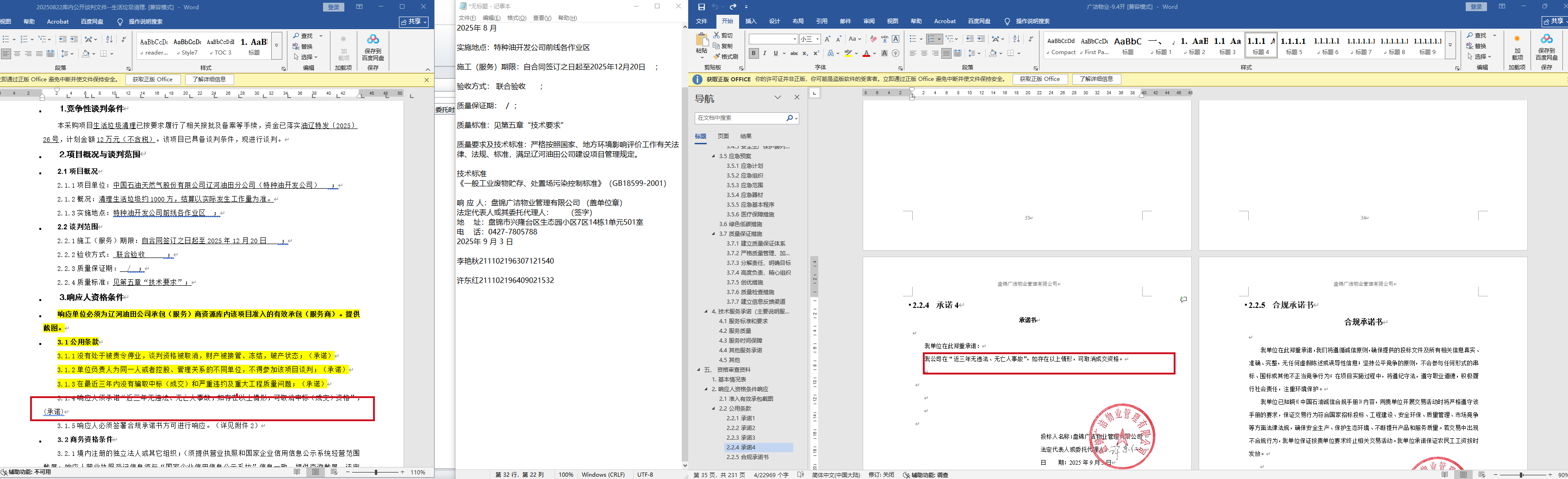1568x479 pixels.
Task: Open the font size dropdown showing 小三
Action: click(x=817, y=39)
